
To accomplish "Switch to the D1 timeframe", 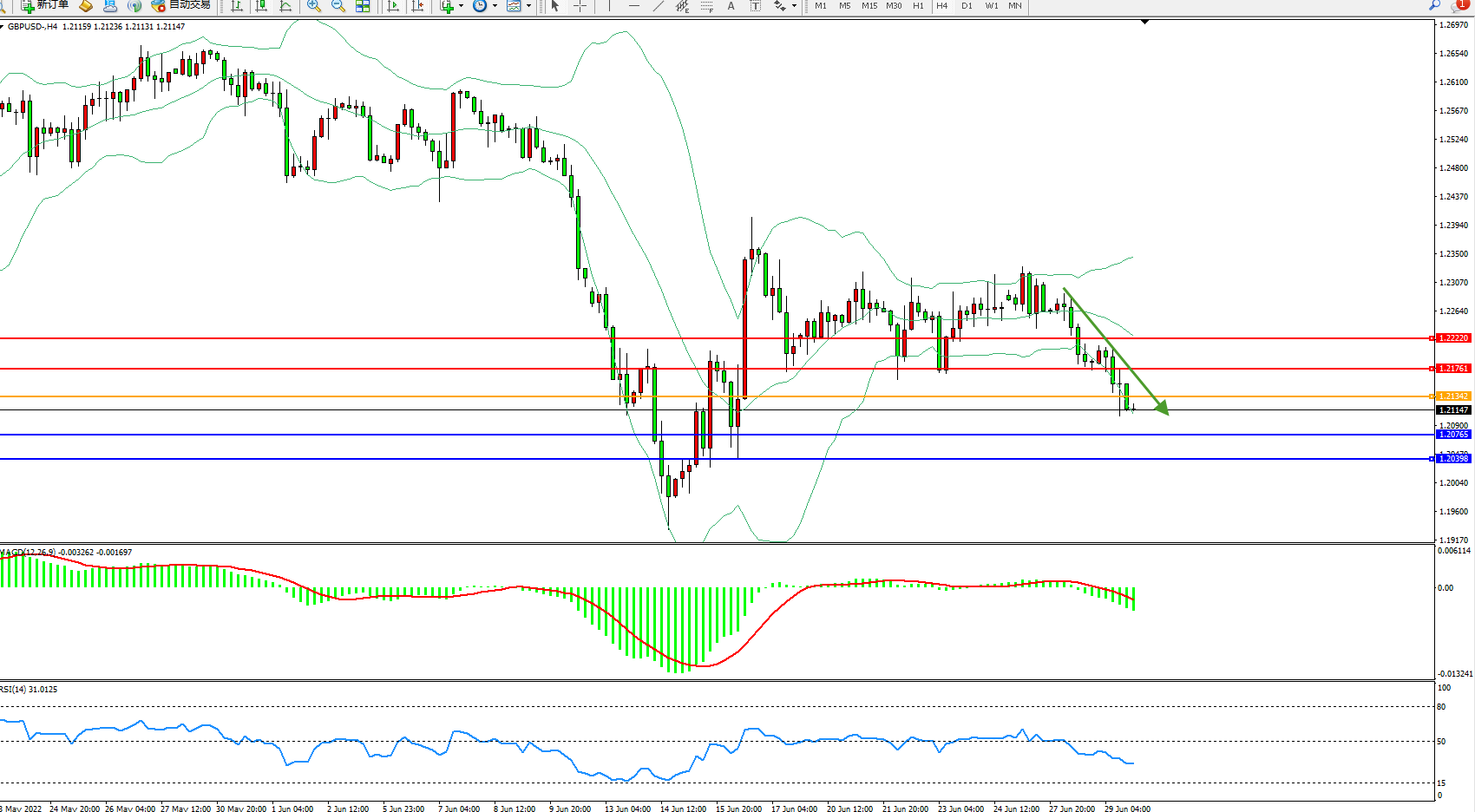I will [967, 6].
